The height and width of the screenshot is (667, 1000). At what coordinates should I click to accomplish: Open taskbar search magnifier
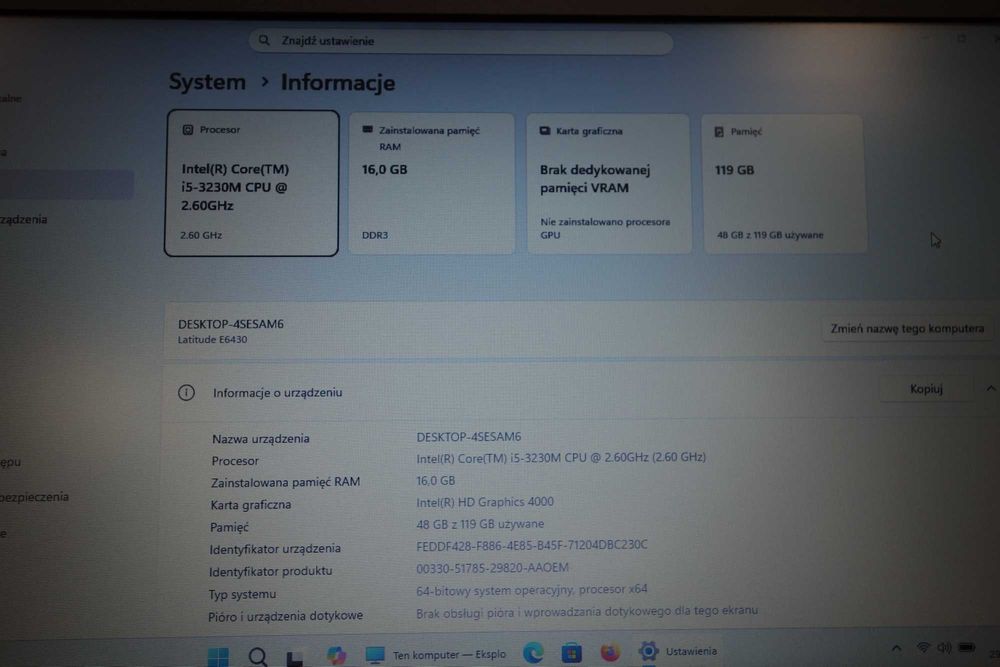click(x=258, y=657)
